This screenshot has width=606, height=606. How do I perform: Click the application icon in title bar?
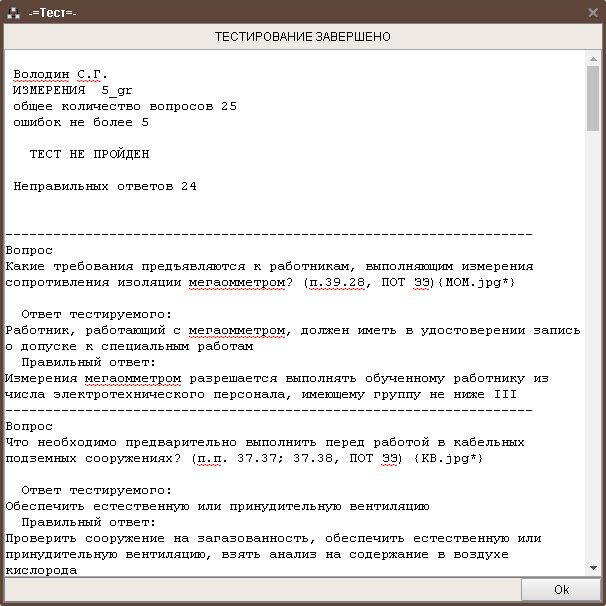pos(13,11)
